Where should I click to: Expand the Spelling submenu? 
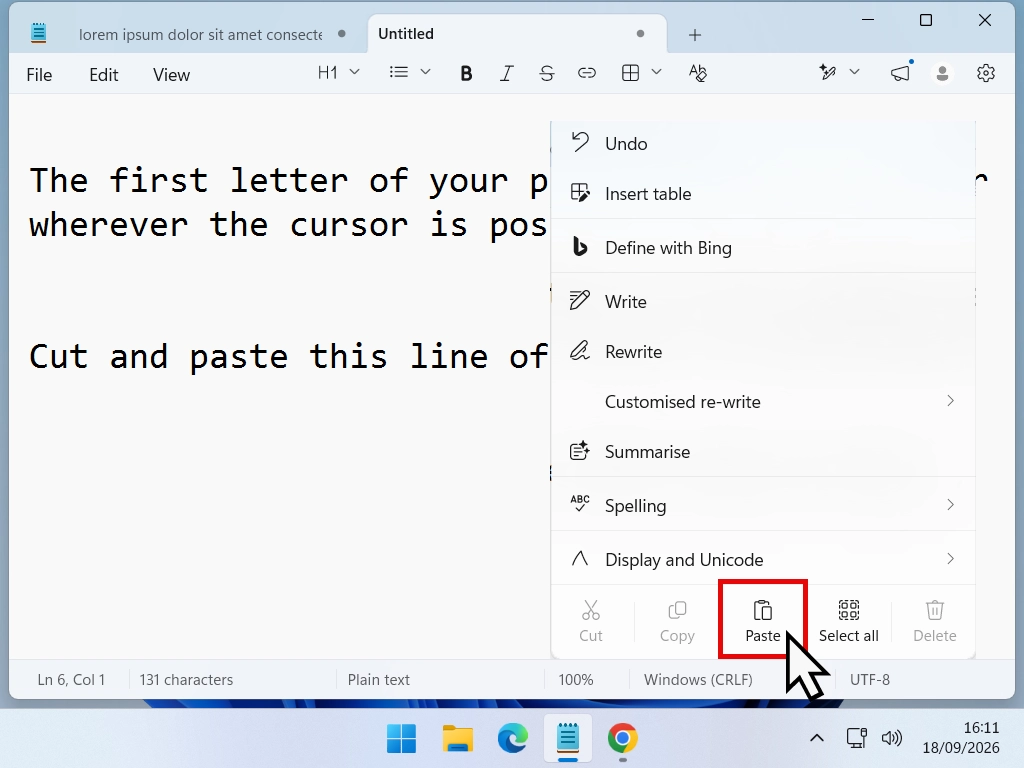tap(763, 505)
